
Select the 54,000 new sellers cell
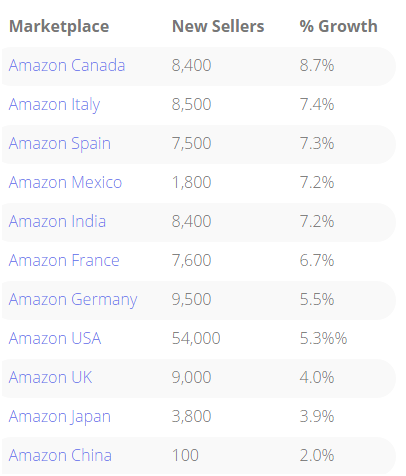tap(196, 339)
